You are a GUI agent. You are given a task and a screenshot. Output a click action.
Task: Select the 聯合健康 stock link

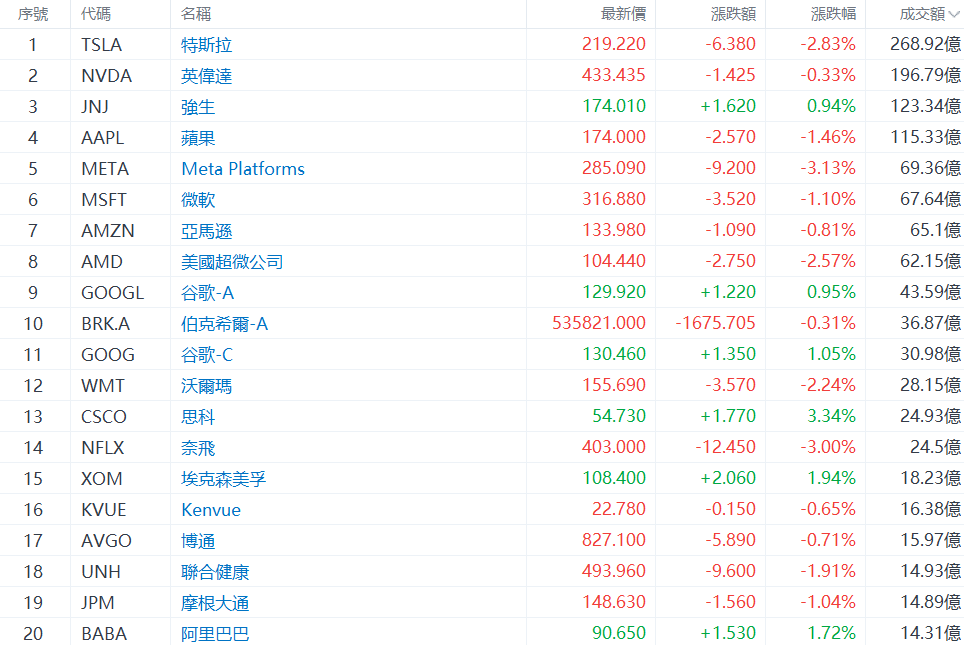click(215, 572)
